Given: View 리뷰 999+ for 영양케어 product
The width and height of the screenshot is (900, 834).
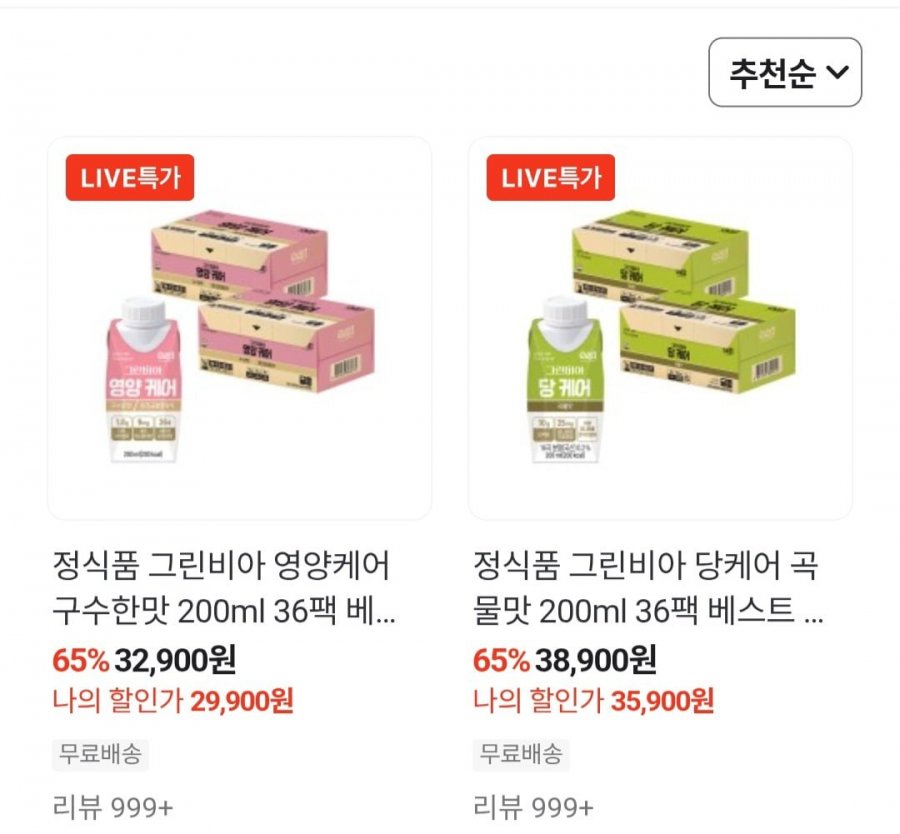Looking at the screenshot, I should pos(112,808).
